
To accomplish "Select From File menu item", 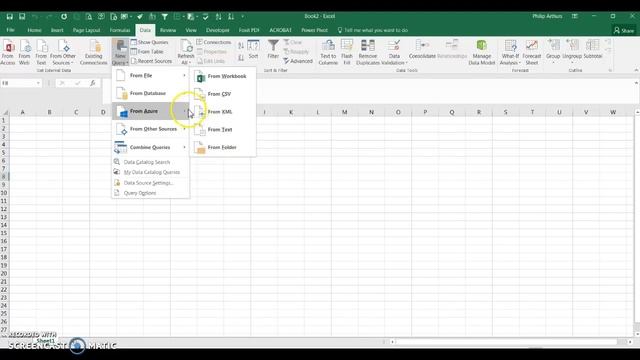I will [151, 76].
